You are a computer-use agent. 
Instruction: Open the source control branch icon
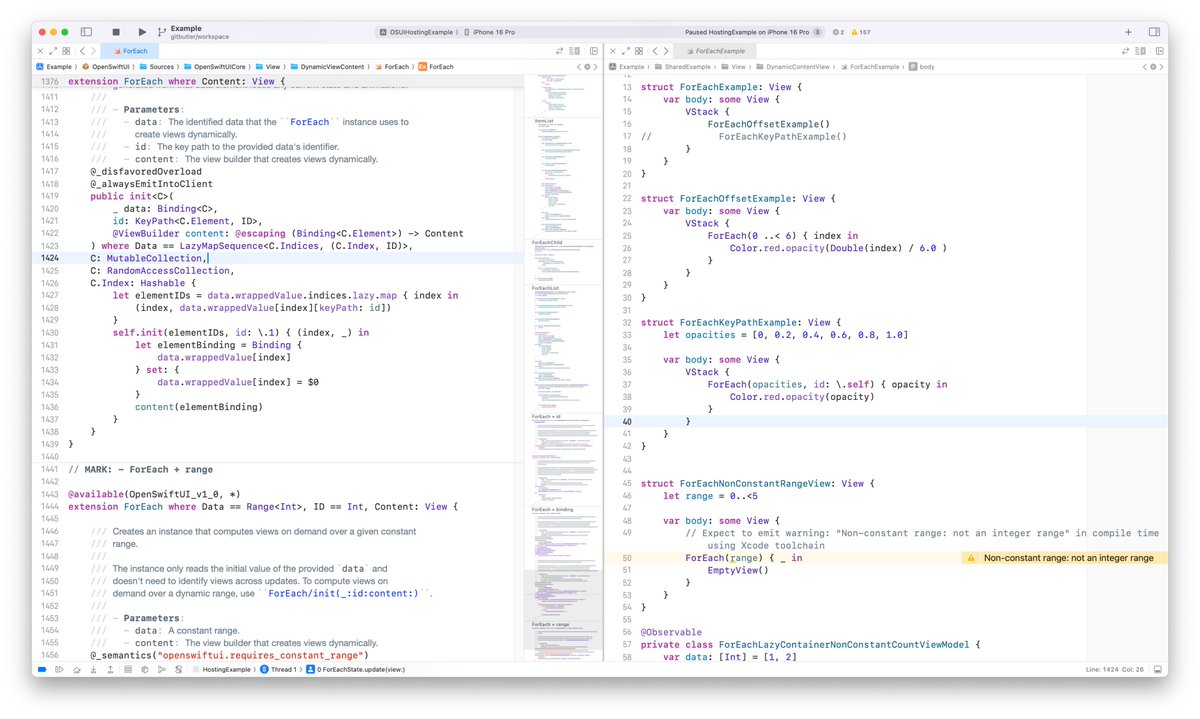pos(162,33)
